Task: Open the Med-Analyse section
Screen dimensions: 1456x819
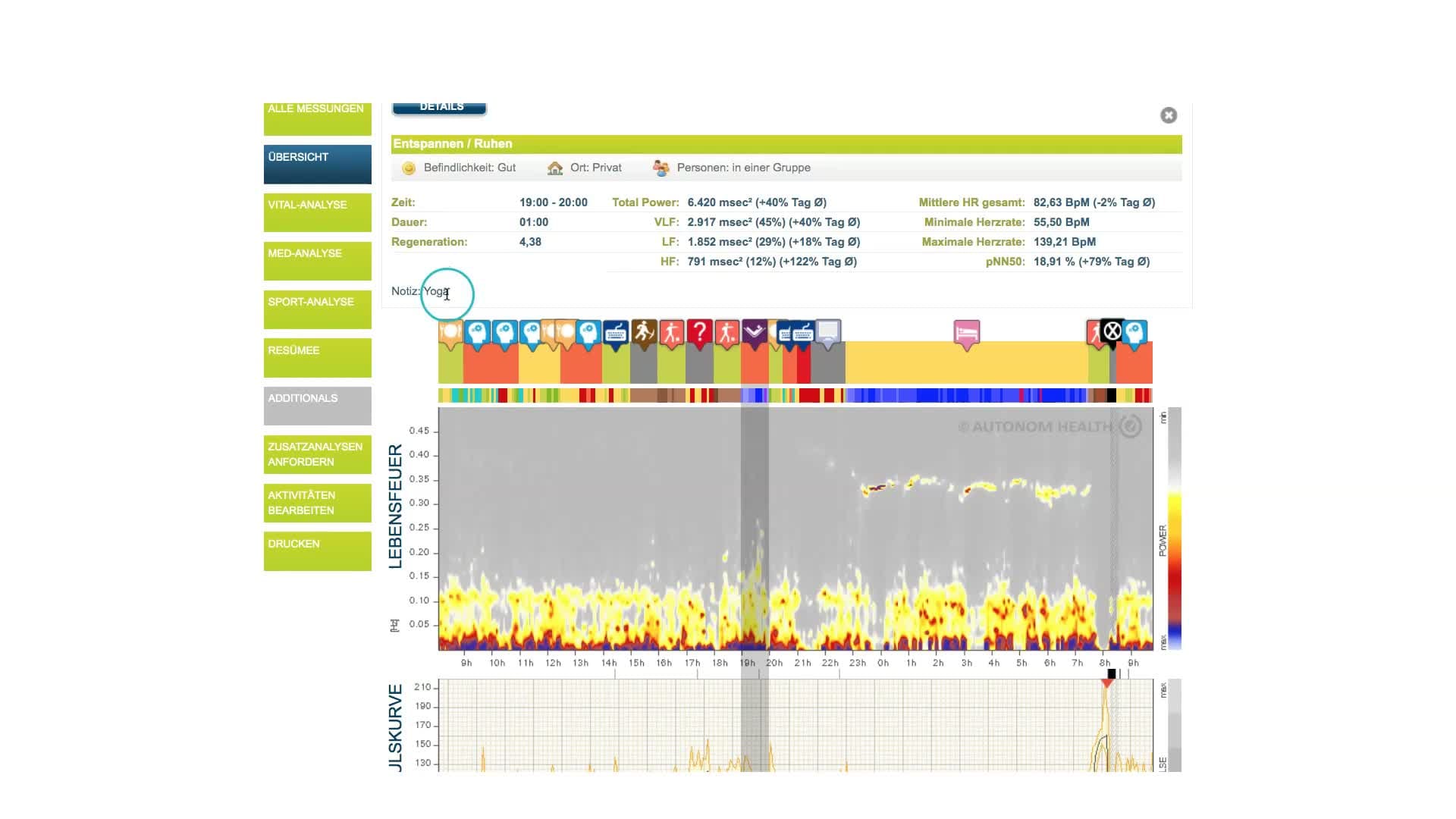Action: pyautogui.click(x=317, y=261)
